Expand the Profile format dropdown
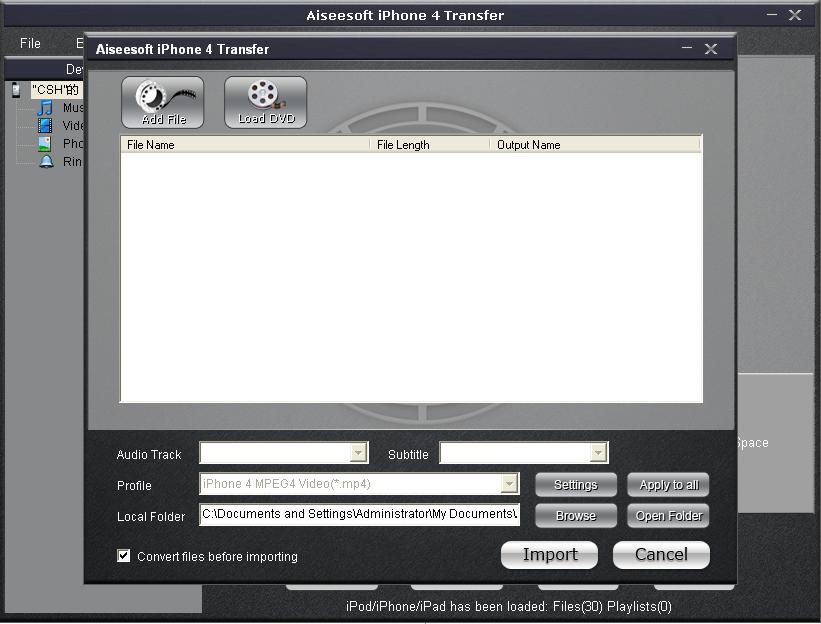The width and height of the screenshot is (821, 624). [x=509, y=484]
